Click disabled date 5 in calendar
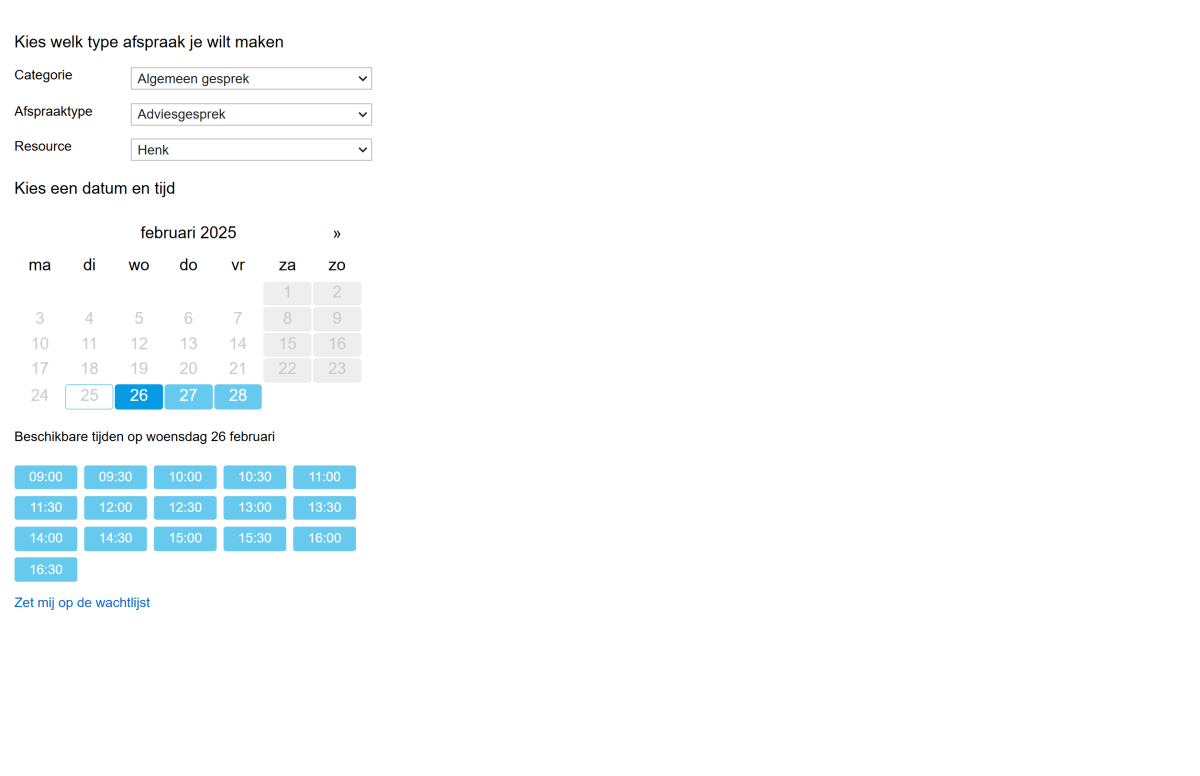Screen dimensions: 1200x776 (x=139, y=319)
